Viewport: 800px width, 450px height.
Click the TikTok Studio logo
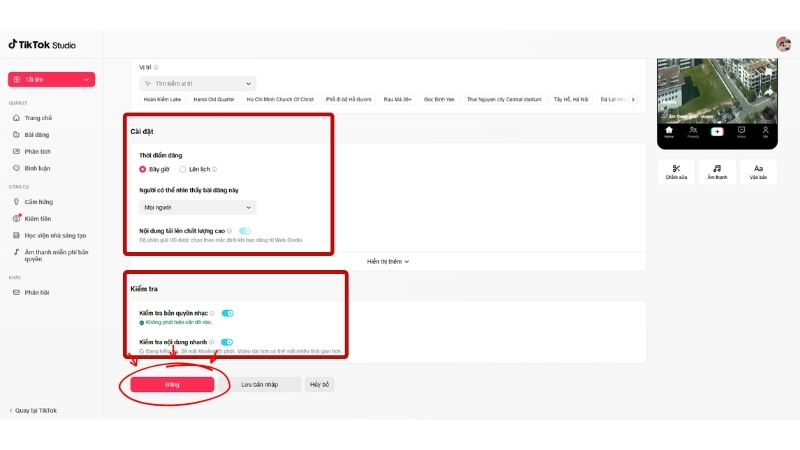pyautogui.click(x=42, y=45)
